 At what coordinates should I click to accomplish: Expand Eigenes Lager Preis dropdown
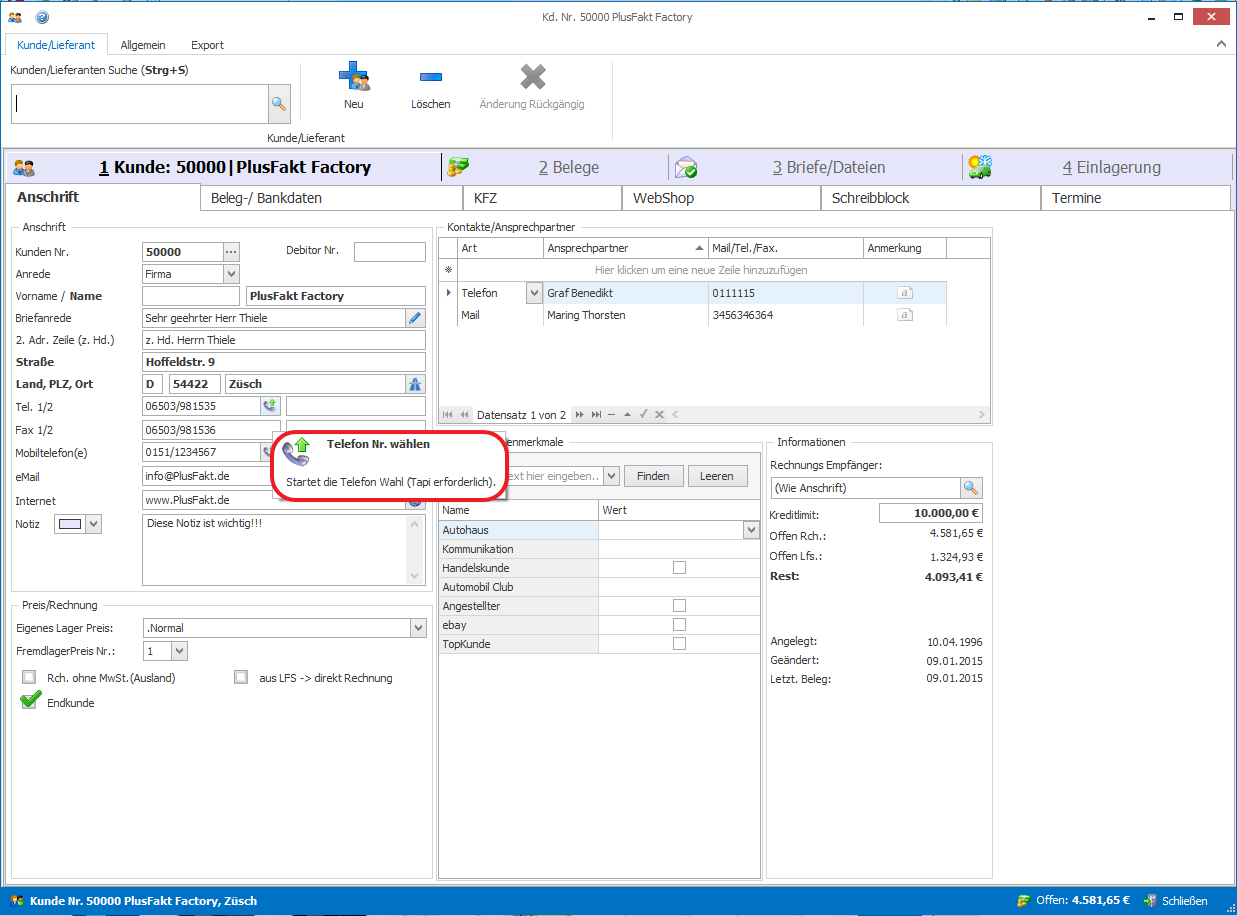pyautogui.click(x=418, y=628)
